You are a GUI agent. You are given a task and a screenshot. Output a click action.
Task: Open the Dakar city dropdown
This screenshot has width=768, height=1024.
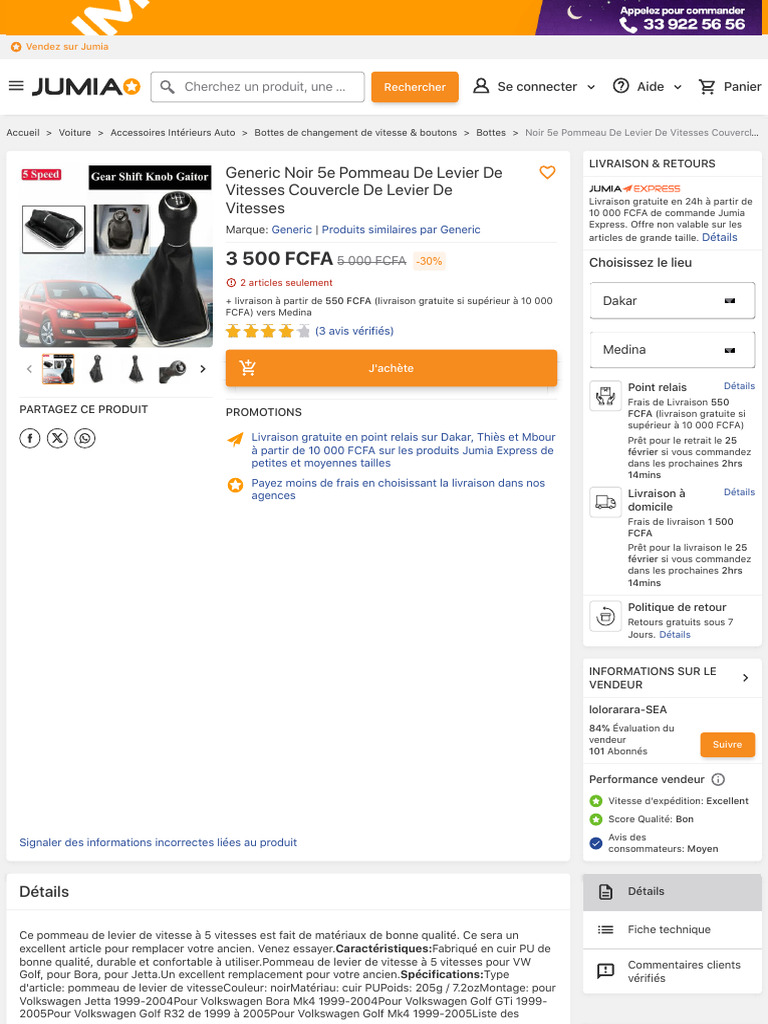pos(672,301)
